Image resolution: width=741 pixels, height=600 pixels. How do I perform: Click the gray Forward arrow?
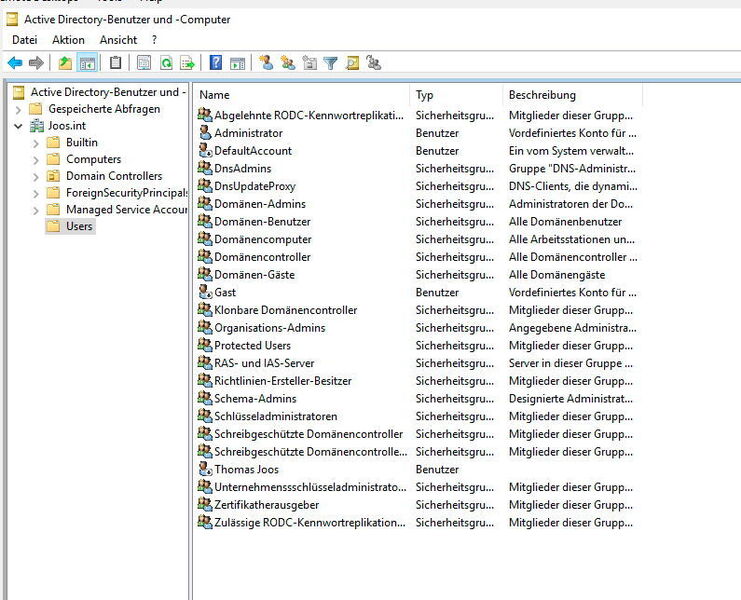(x=36, y=63)
